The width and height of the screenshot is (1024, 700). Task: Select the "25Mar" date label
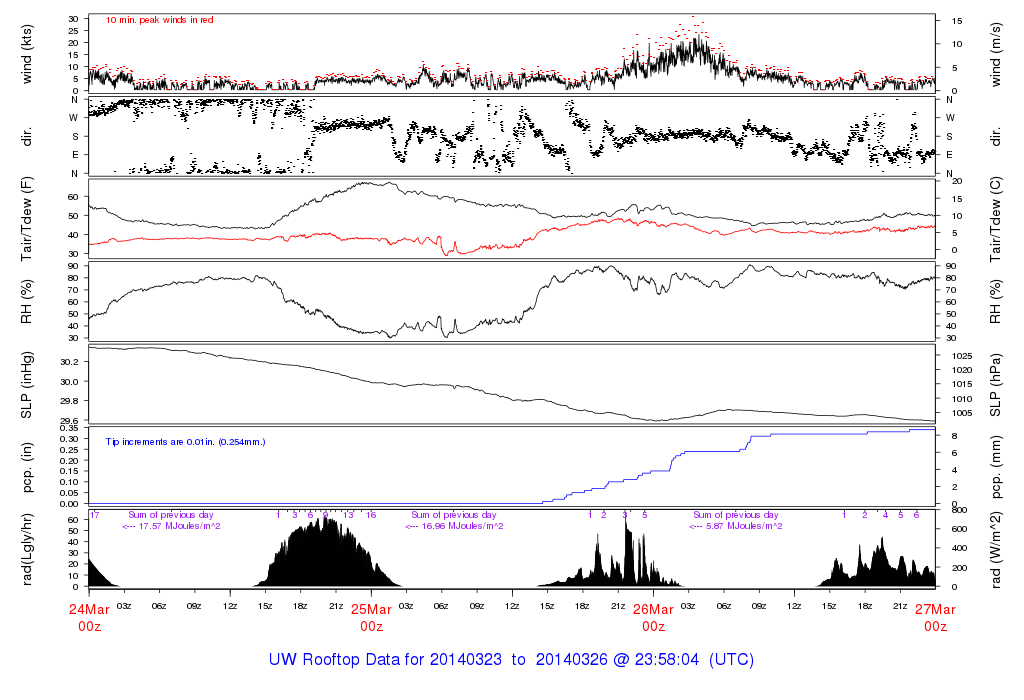372,610
